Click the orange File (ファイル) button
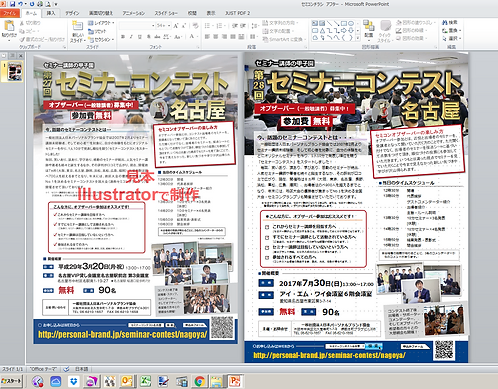This screenshot has width=498, height=389. 10,13
